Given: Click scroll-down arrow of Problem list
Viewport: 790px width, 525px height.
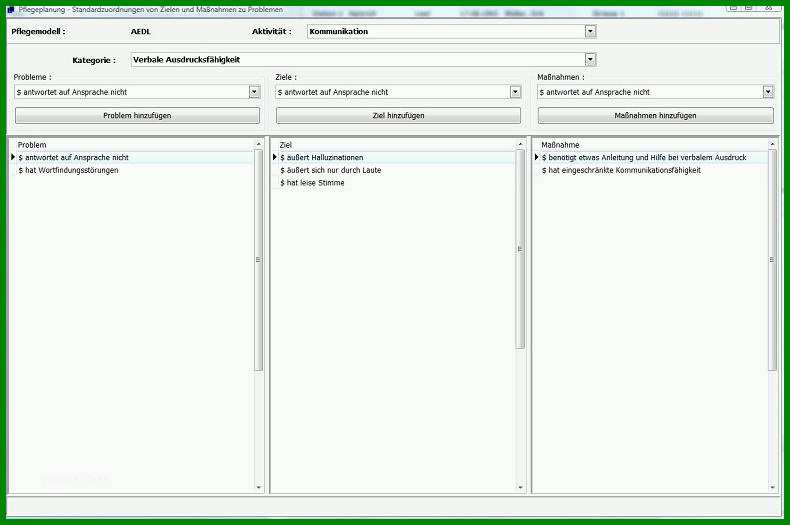Looking at the screenshot, I should [x=258, y=487].
